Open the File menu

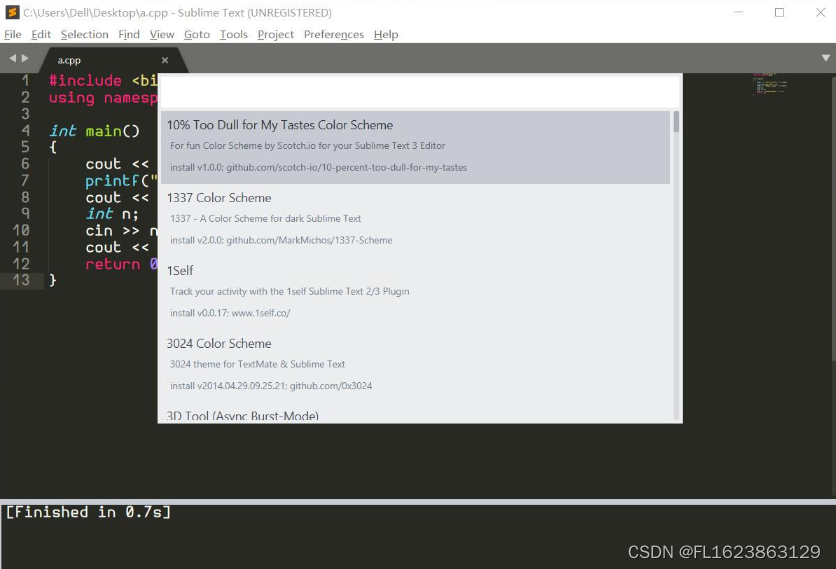[13, 35]
